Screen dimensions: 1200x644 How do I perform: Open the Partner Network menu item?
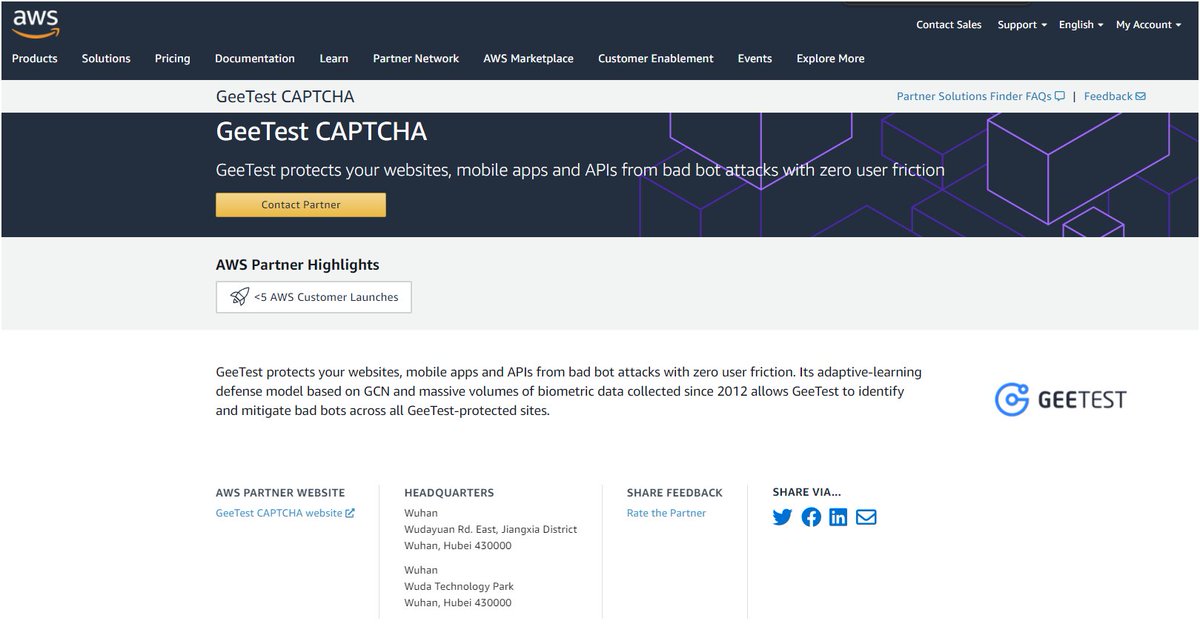pyautogui.click(x=416, y=58)
